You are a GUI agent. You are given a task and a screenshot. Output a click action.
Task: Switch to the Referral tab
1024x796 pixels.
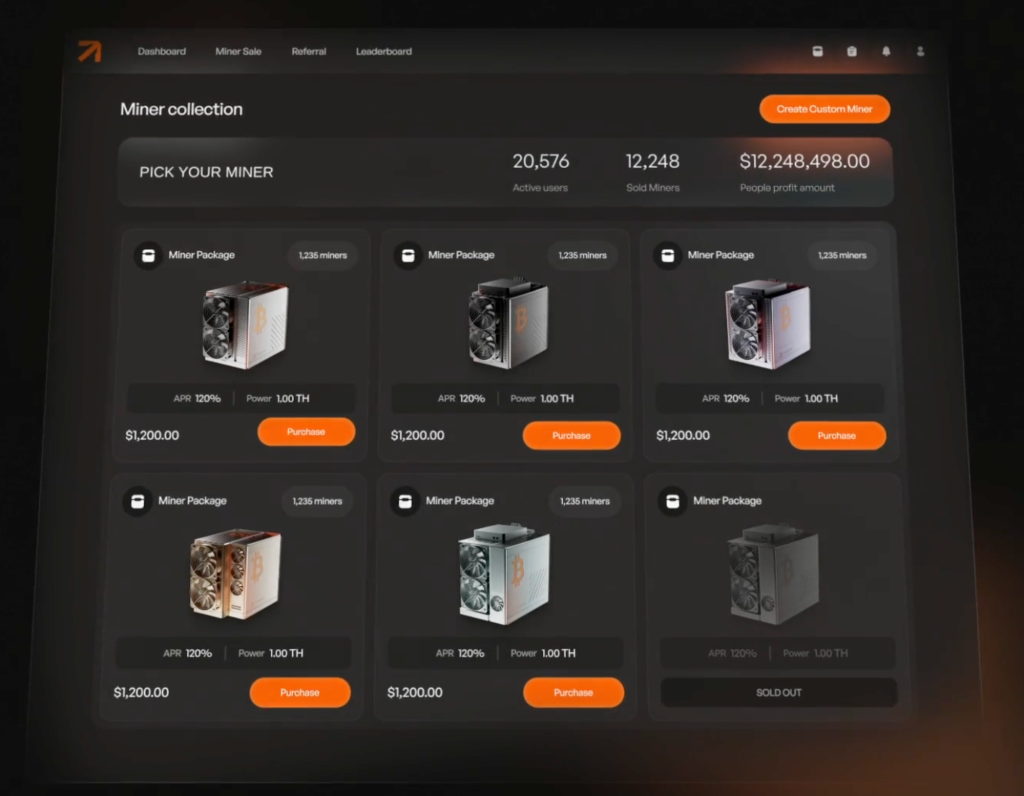click(309, 51)
